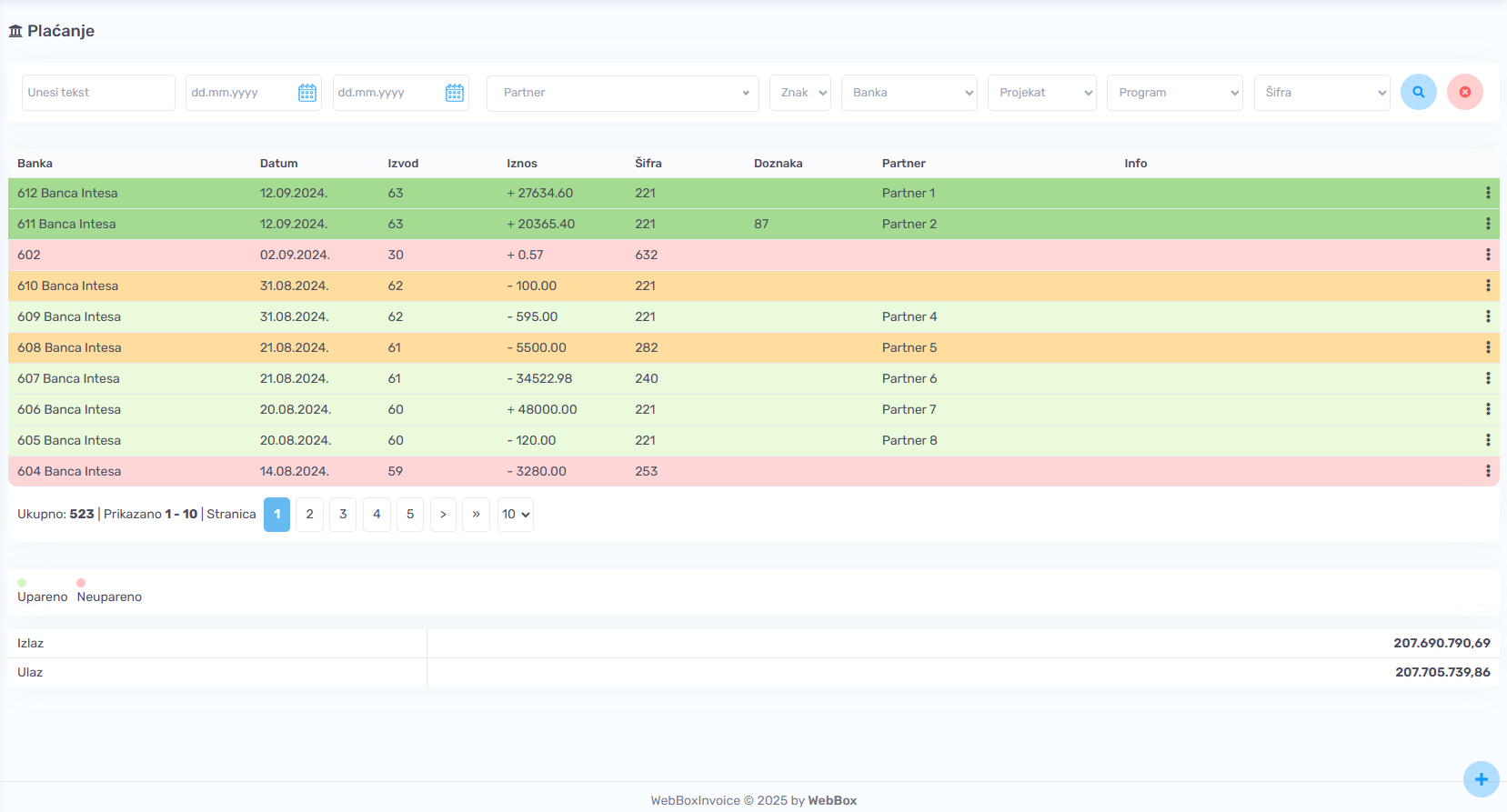This screenshot has height=812, width=1507.
Task: Click amount + 27634.60 cell
Action: (x=540, y=193)
